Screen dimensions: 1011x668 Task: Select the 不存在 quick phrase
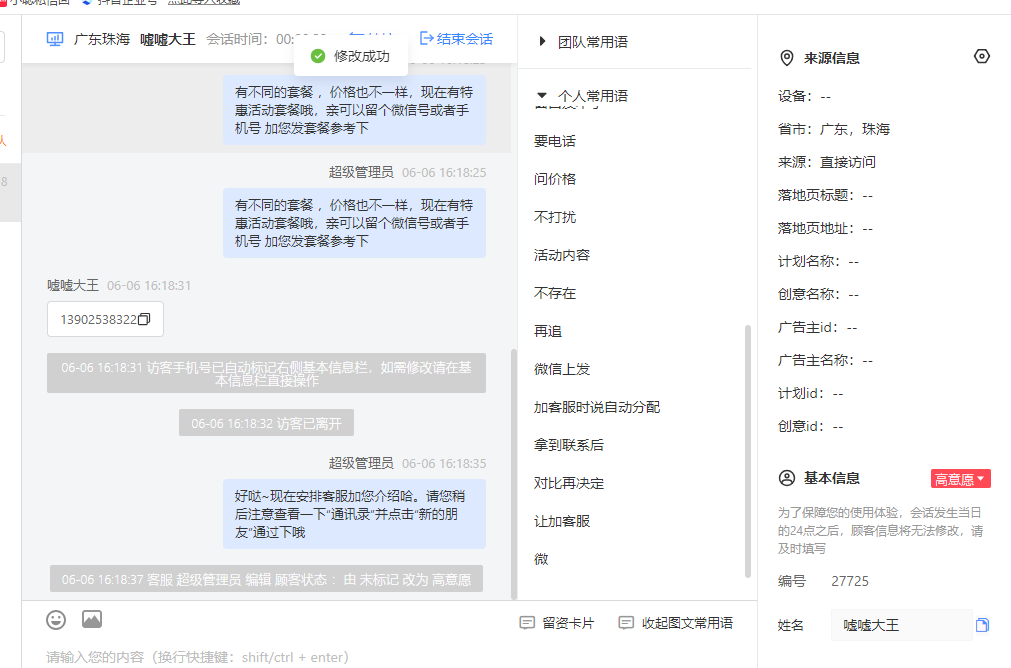click(555, 293)
